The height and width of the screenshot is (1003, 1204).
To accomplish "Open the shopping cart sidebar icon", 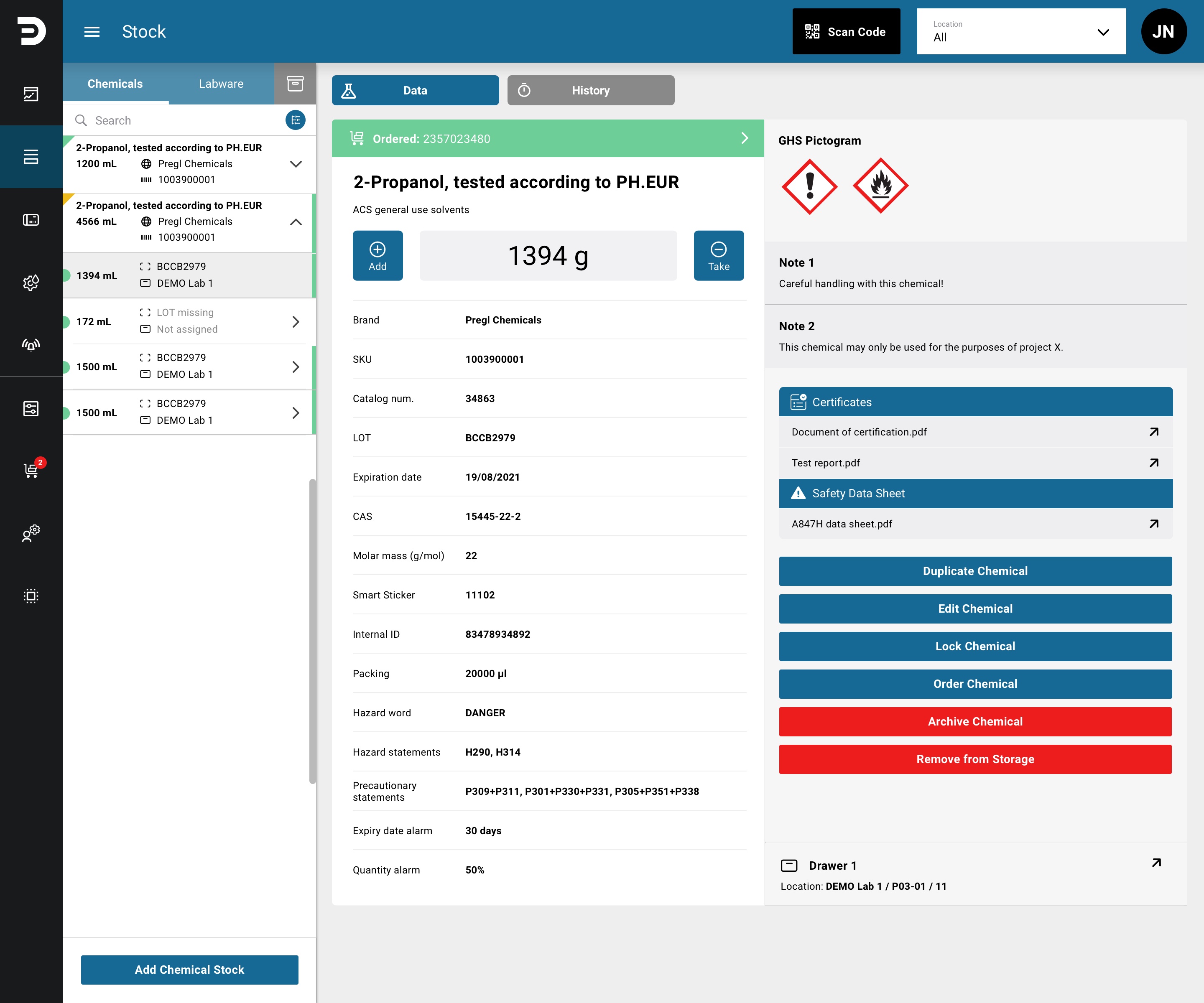I will click(x=31, y=470).
